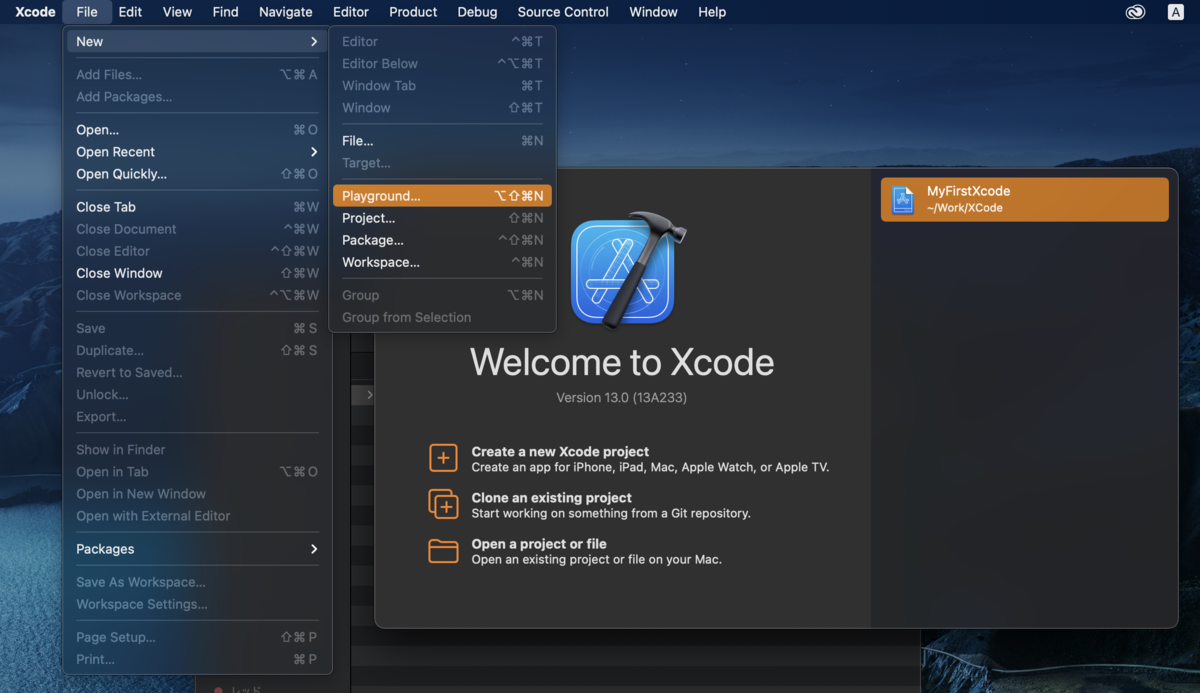Open the Xcode application menu
This screenshot has width=1200, height=693.
point(35,12)
